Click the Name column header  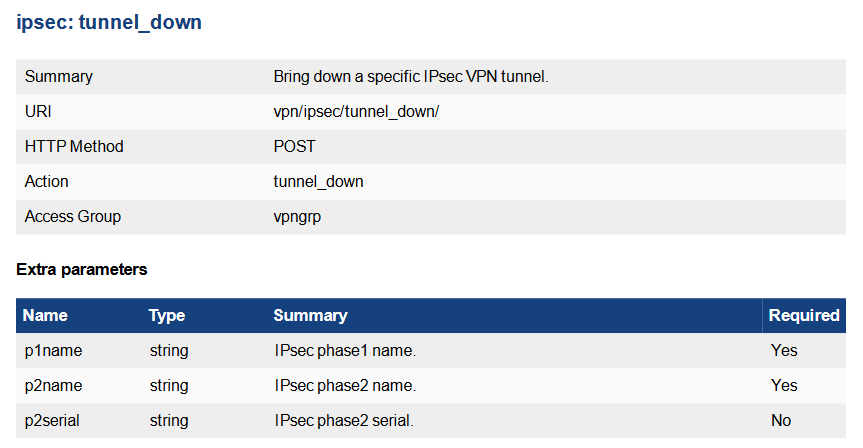point(45,315)
